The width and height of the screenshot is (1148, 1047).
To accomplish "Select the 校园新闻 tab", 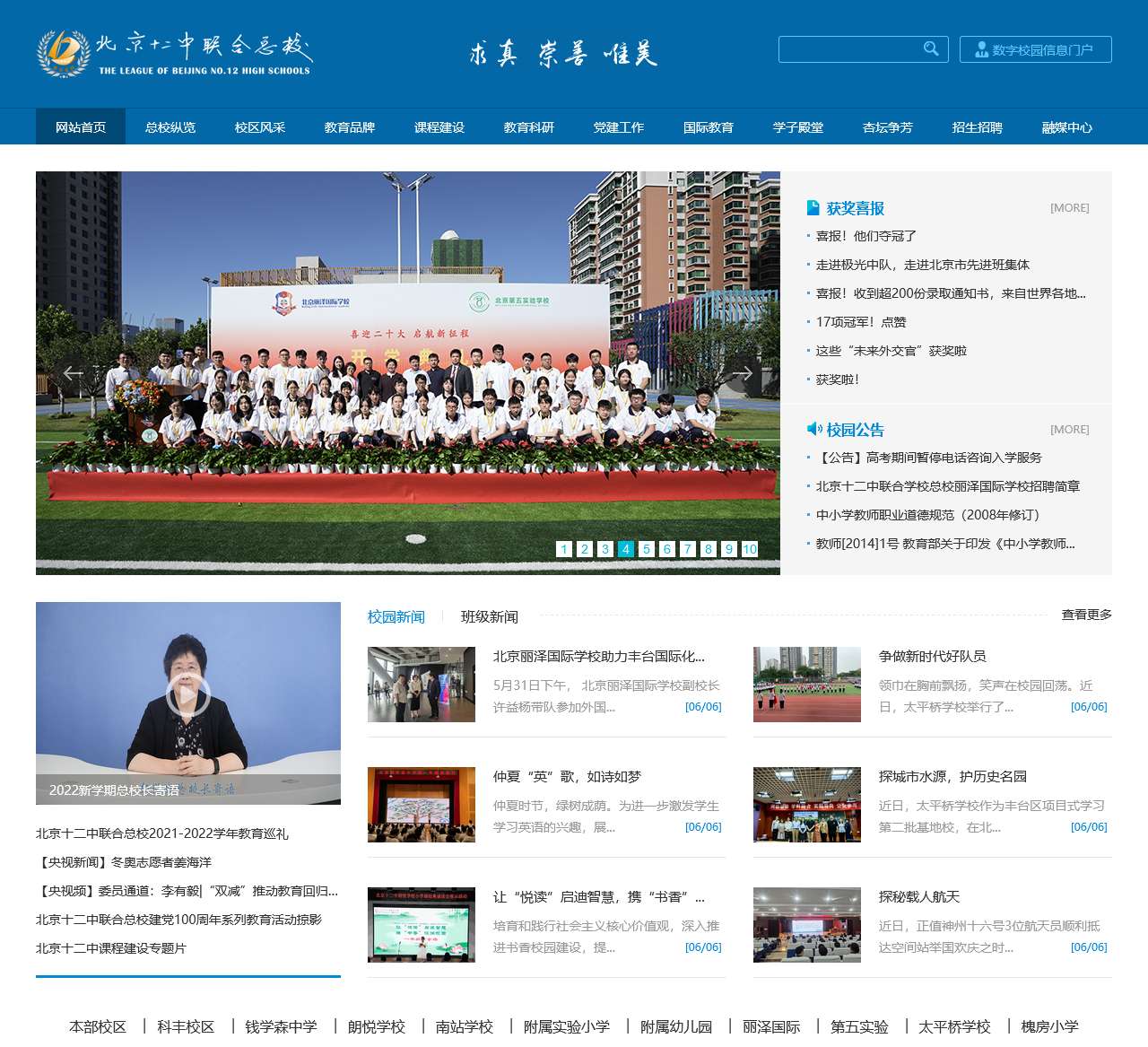I will click(x=395, y=616).
